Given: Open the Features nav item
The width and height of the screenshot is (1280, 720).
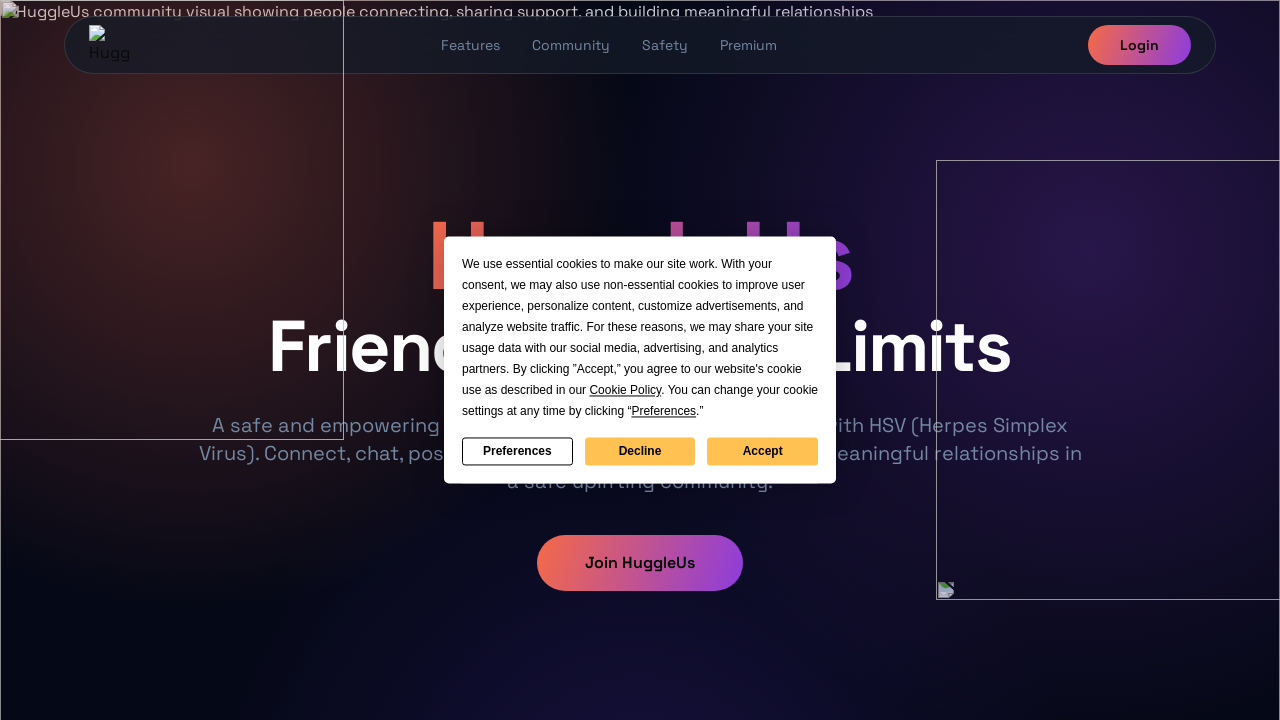Looking at the screenshot, I should pyautogui.click(x=470, y=45).
